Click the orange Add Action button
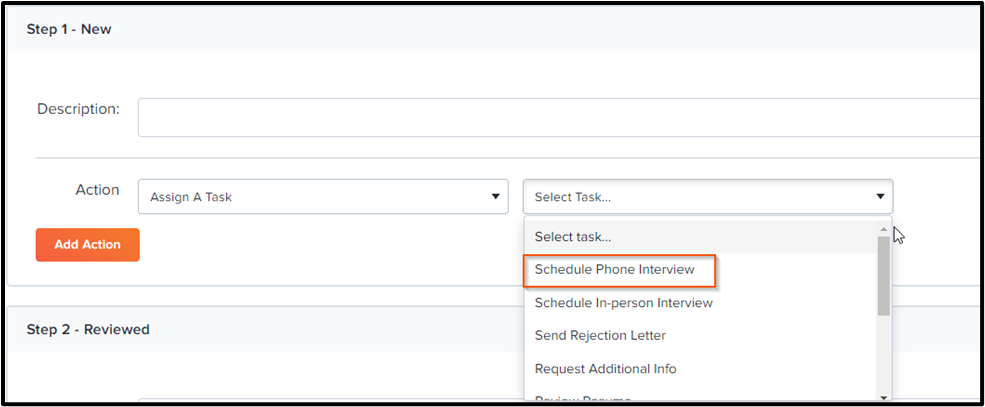Screen dimensions: 985x407 [87, 244]
